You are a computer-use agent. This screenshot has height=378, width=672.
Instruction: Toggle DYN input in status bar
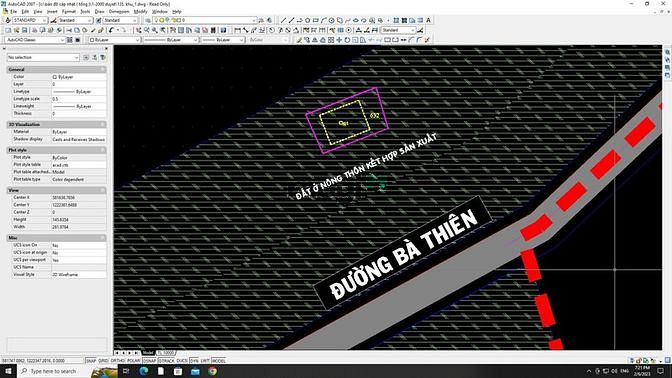[194, 361]
